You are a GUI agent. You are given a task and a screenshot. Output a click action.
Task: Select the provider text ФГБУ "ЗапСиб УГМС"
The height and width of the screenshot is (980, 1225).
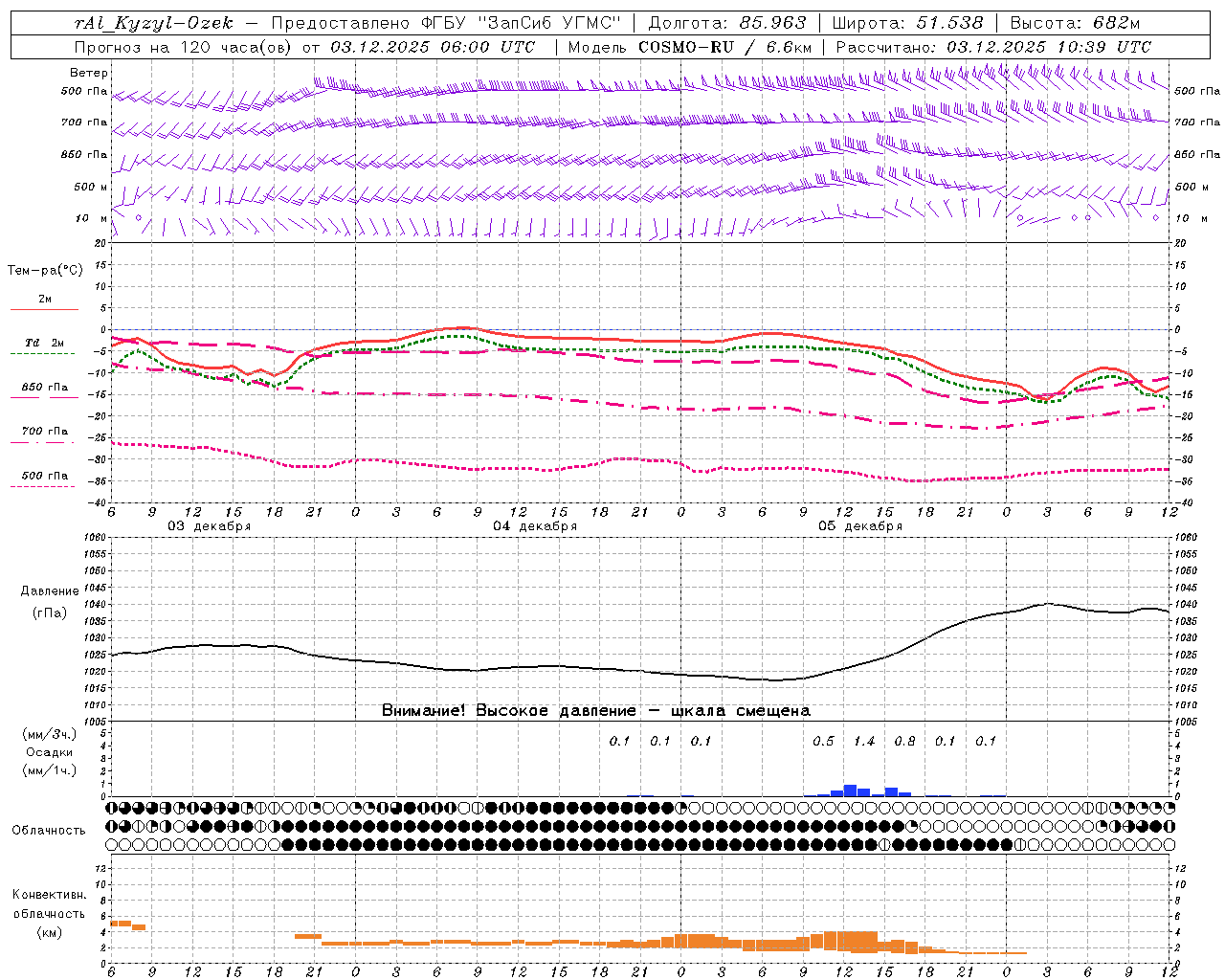(x=521, y=23)
